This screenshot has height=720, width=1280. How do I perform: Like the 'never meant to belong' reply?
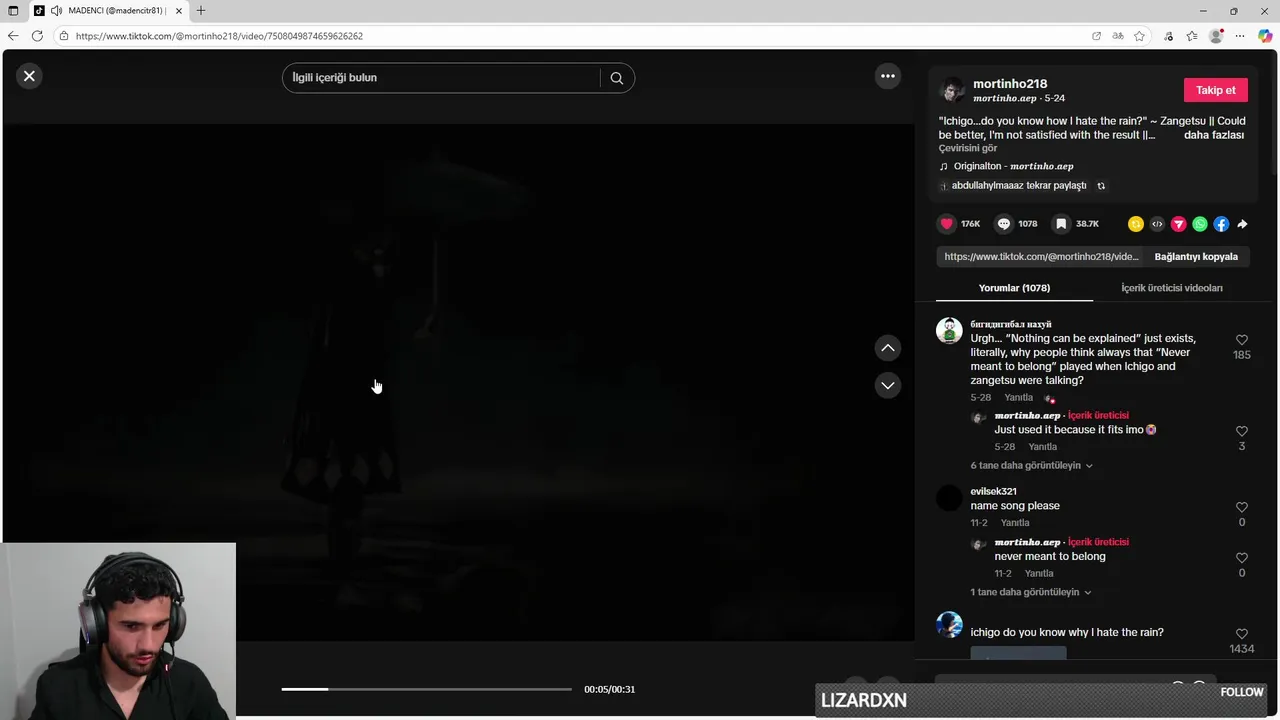pos(1241,558)
